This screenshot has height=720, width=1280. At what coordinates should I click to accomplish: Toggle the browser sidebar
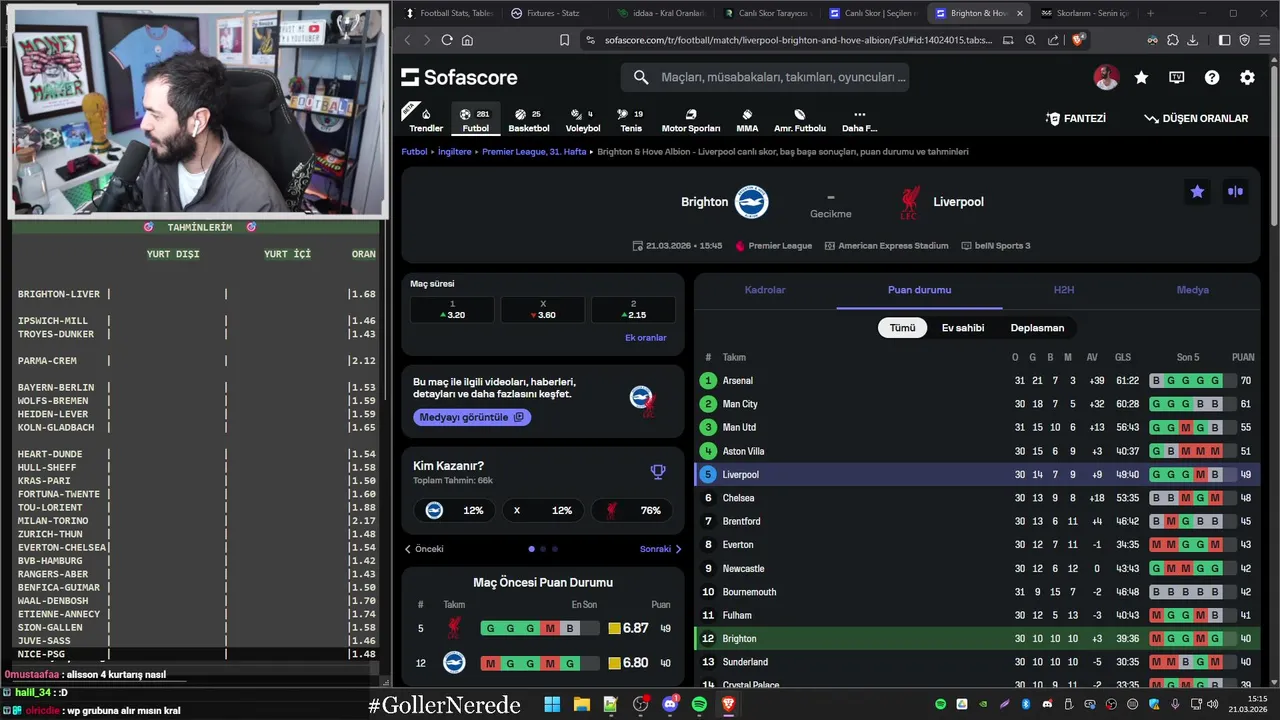point(1225,40)
